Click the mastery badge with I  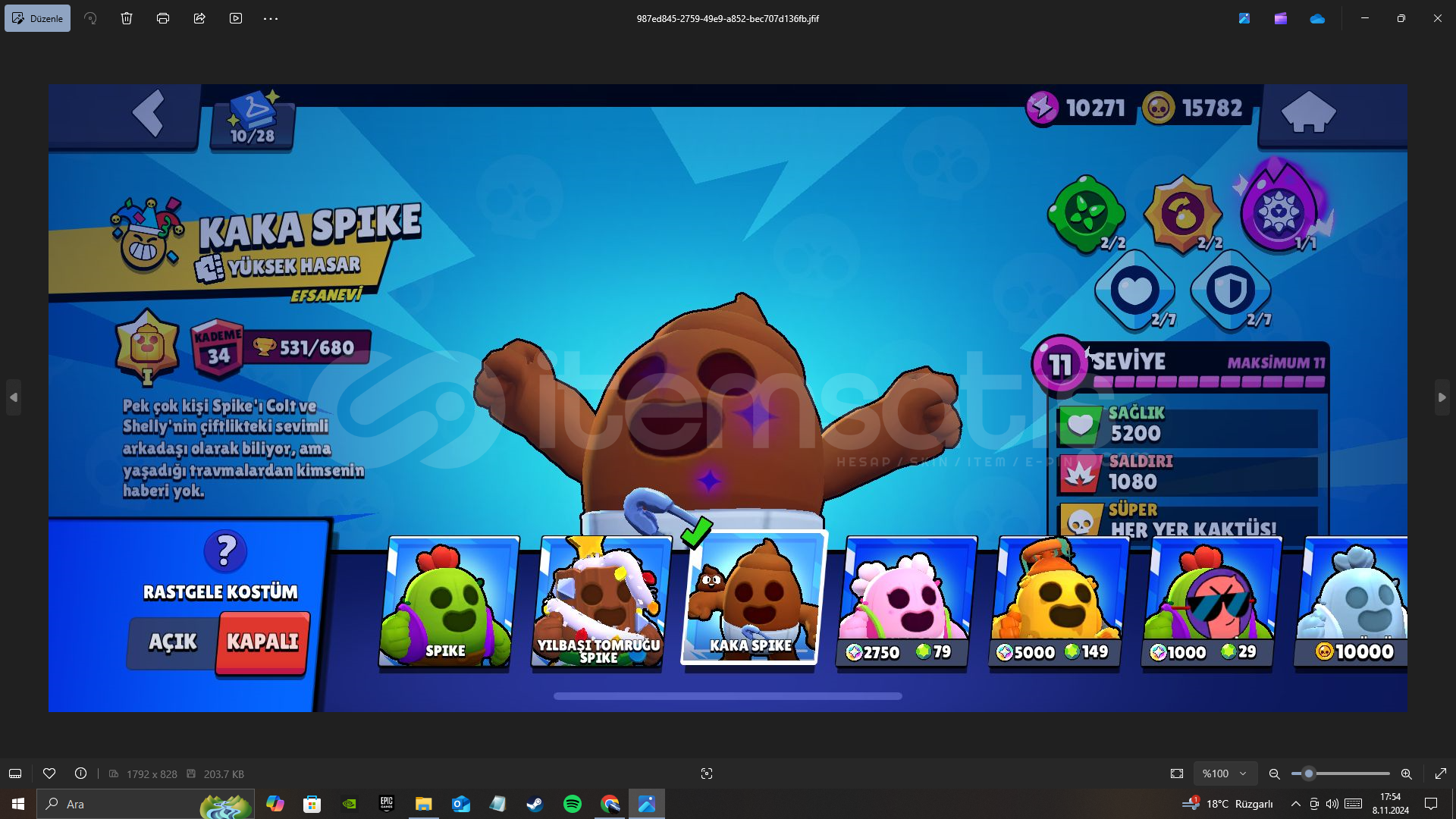tap(148, 348)
